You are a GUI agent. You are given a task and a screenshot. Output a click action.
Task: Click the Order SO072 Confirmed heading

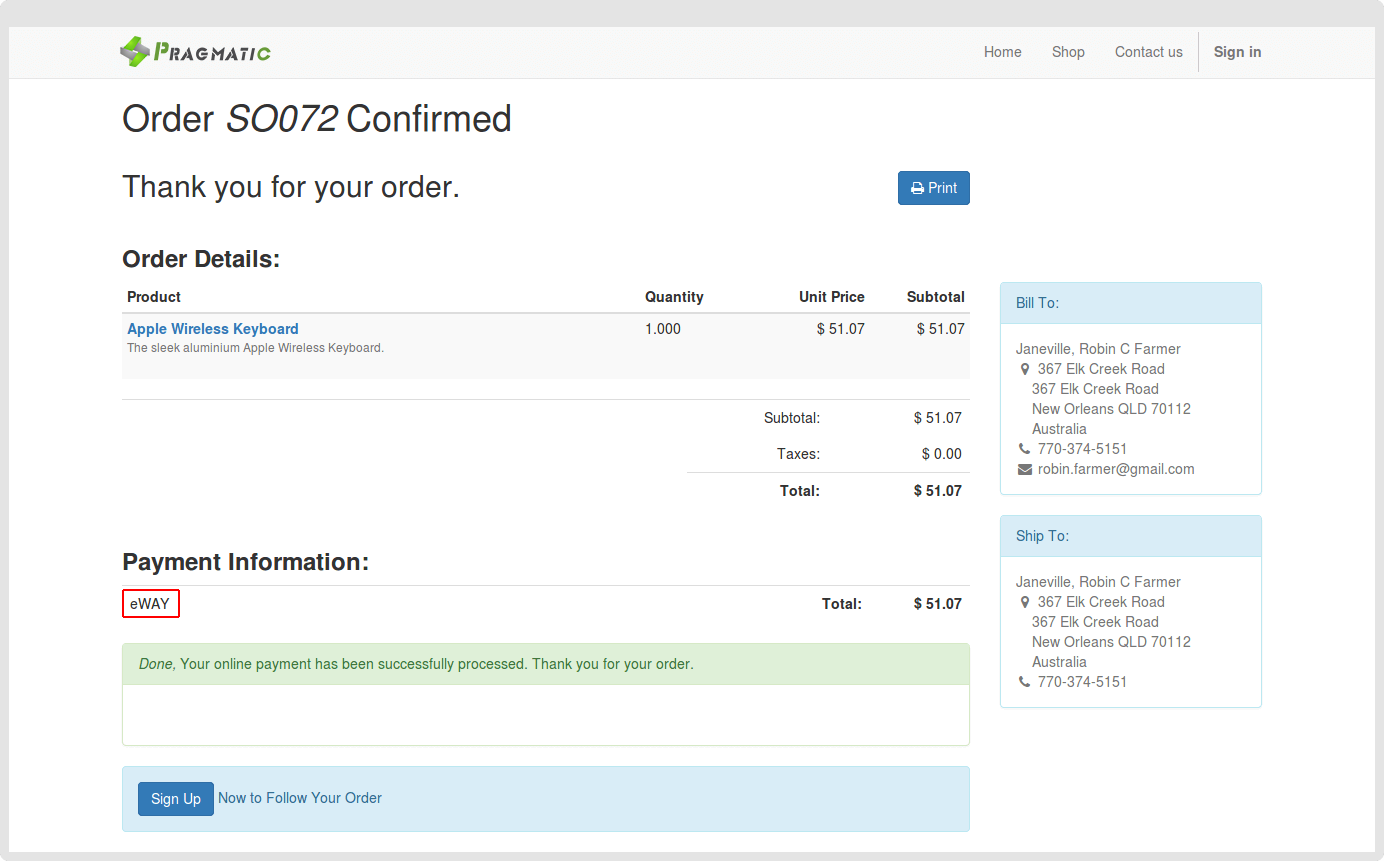[x=317, y=119]
